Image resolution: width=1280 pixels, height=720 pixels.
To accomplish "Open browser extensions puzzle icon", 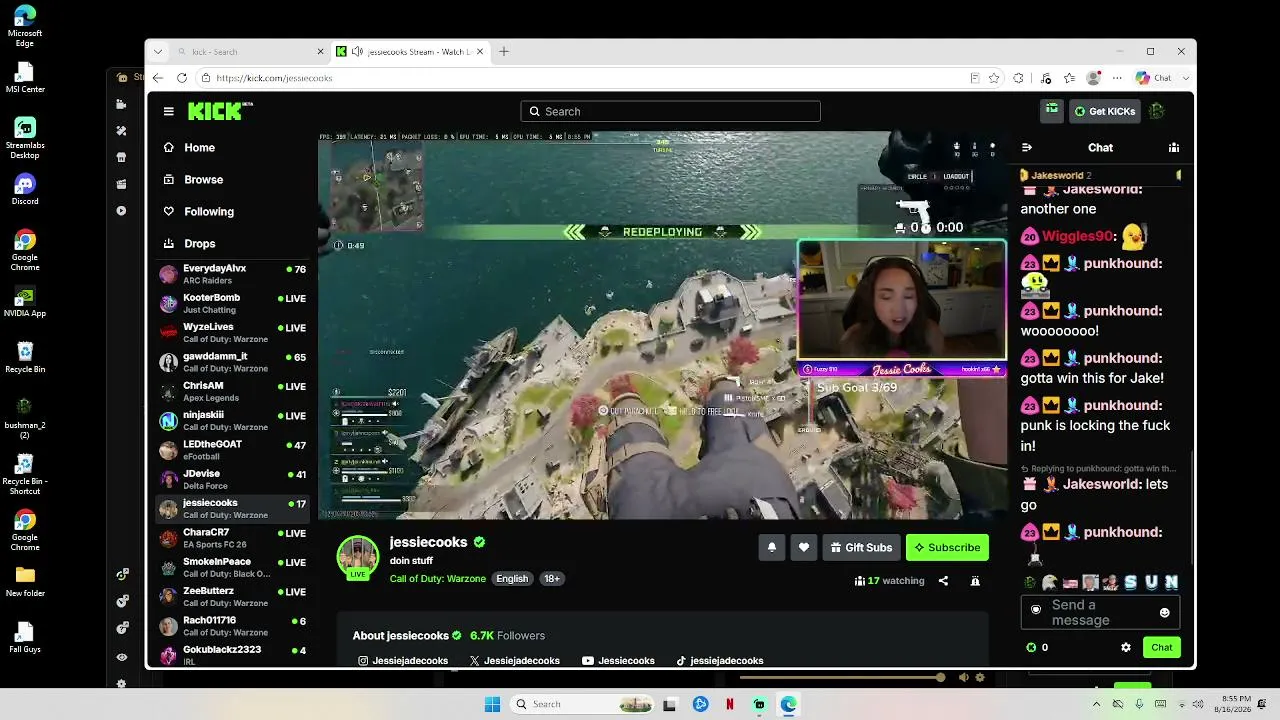I will point(1019,78).
